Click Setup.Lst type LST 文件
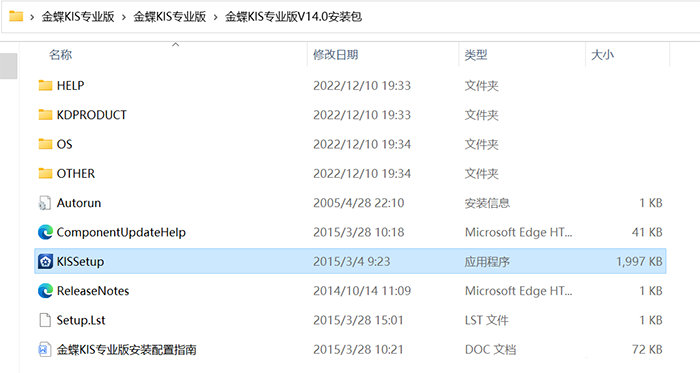 [487, 320]
